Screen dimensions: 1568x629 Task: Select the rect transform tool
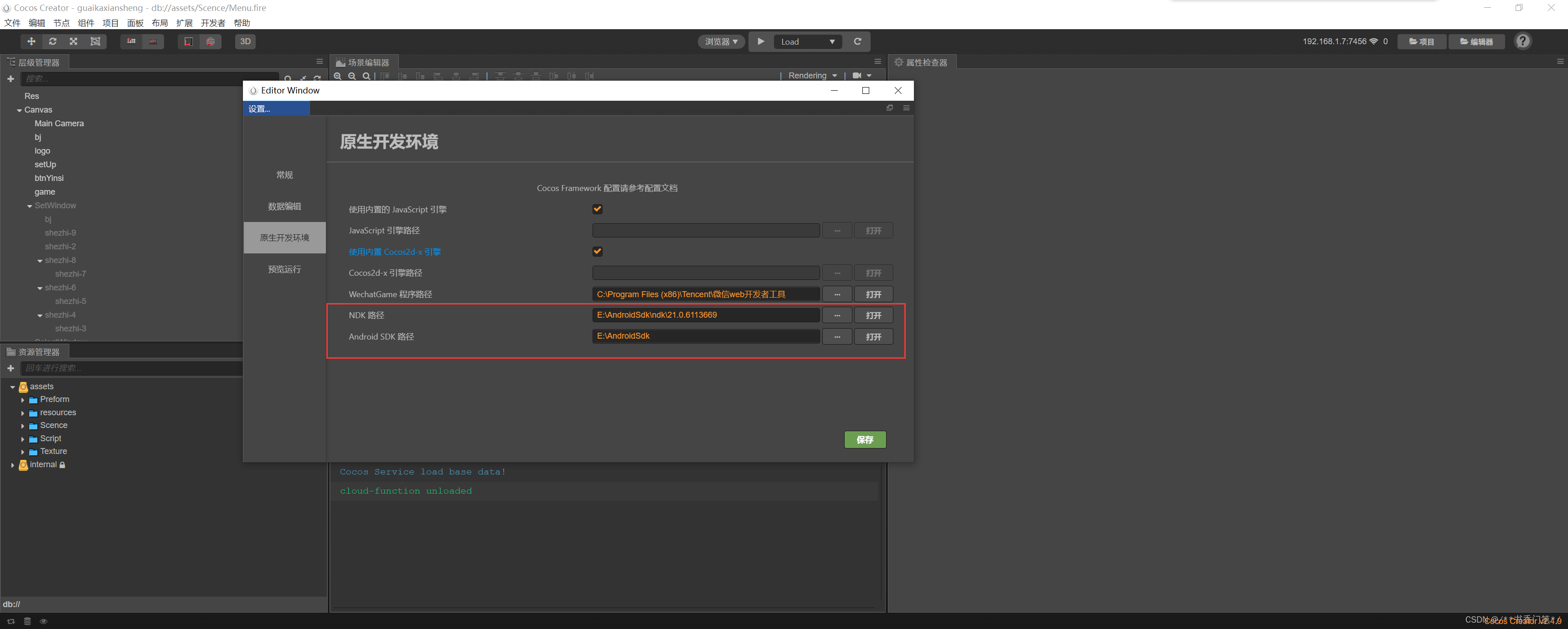coord(95,41)
